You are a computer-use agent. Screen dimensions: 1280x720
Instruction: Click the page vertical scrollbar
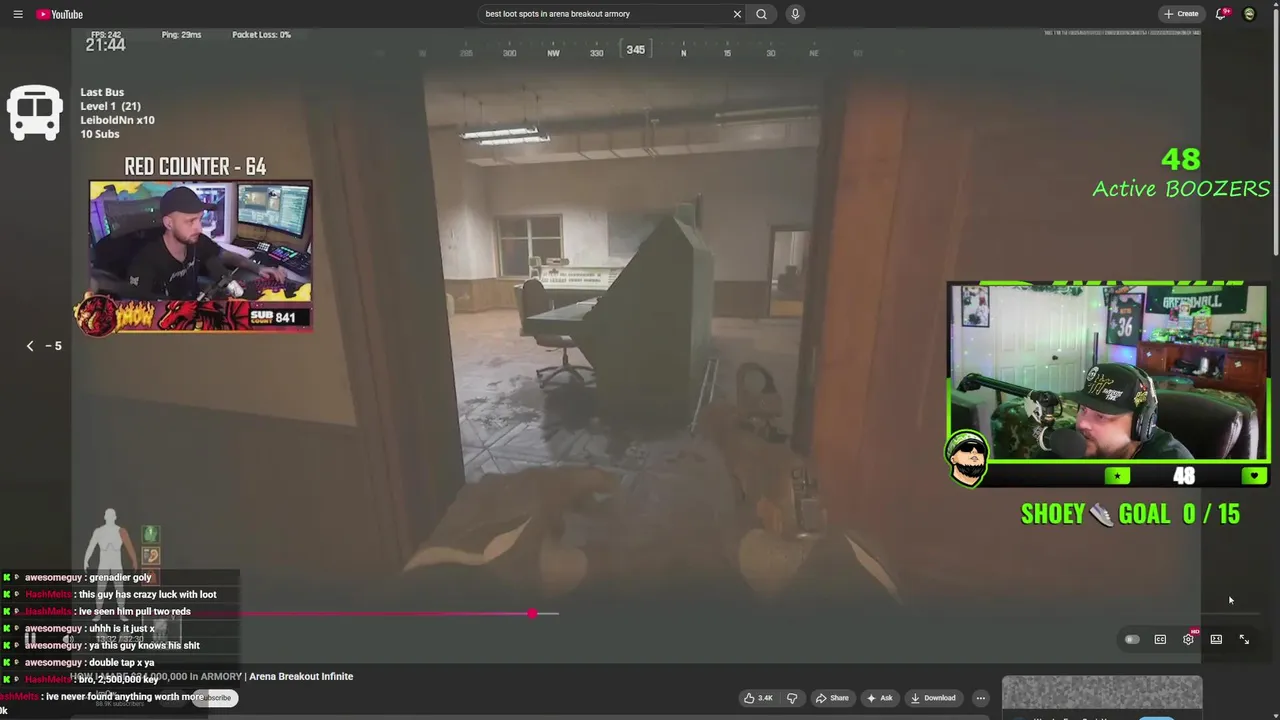(1275, 130)
